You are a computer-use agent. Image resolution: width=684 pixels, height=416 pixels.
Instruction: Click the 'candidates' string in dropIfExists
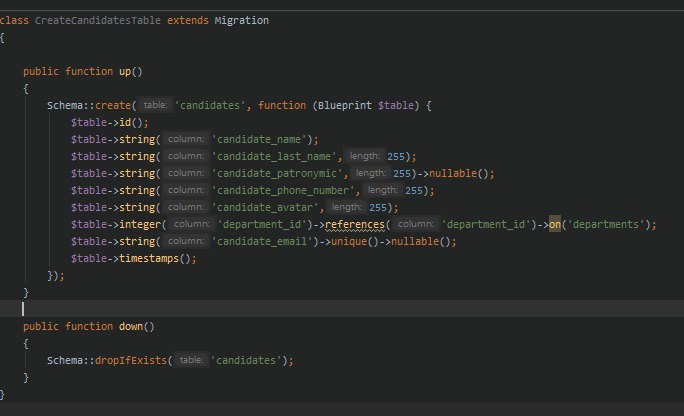click(x=246, y=361)
